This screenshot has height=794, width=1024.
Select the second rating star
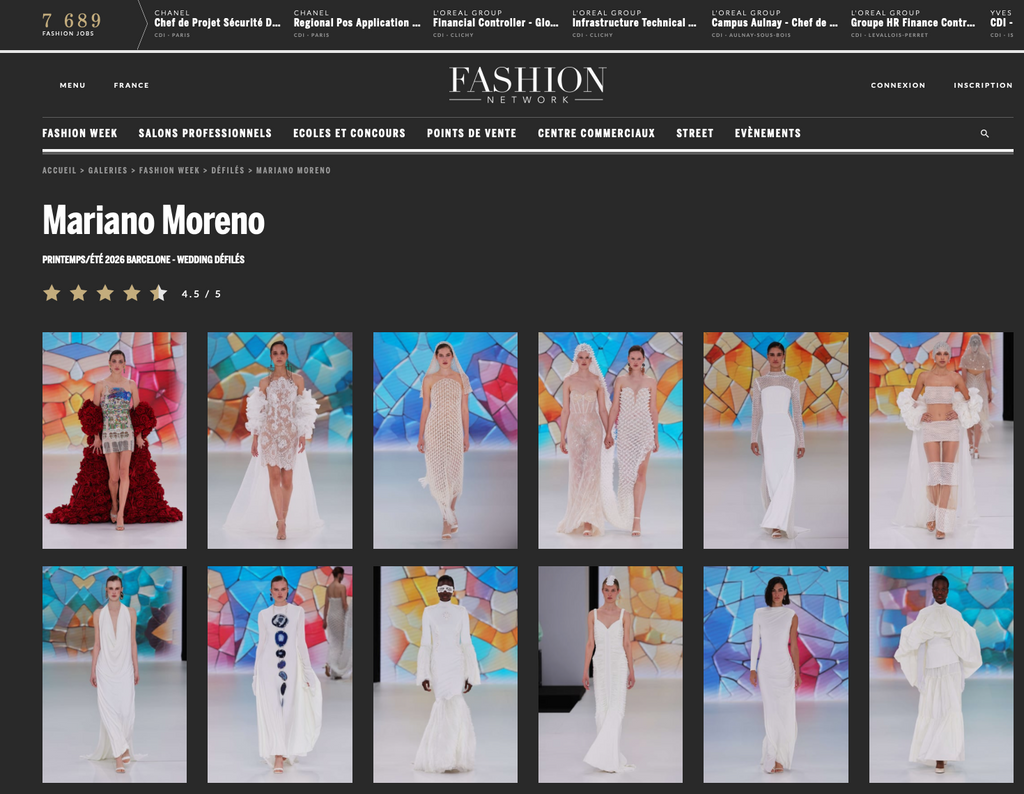click(78, 293)
